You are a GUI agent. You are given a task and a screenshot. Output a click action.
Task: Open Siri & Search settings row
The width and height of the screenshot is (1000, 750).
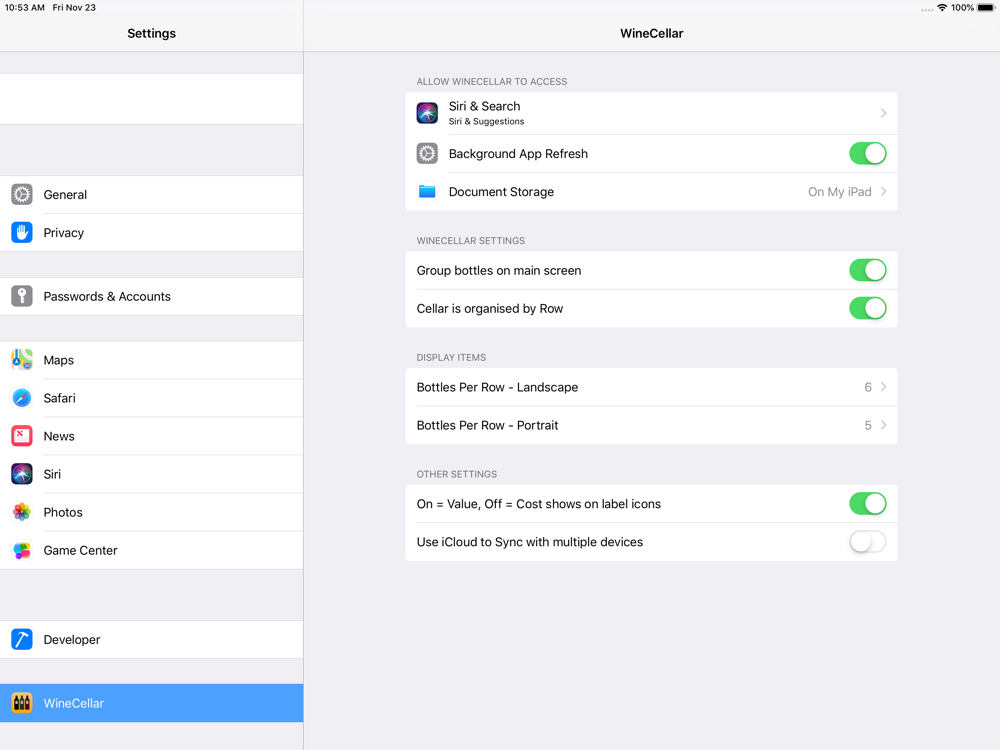point(651,113)
